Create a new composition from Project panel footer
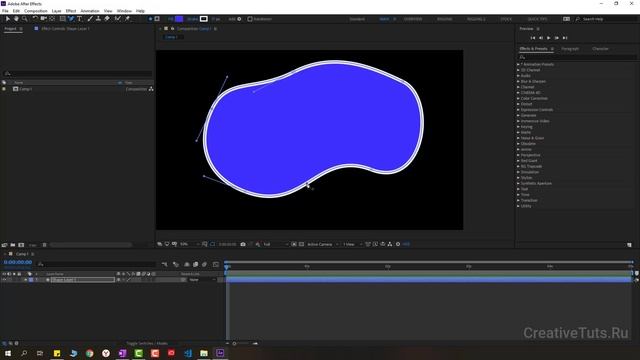Screen dimensions: 640x360 [x=21, y=245]
